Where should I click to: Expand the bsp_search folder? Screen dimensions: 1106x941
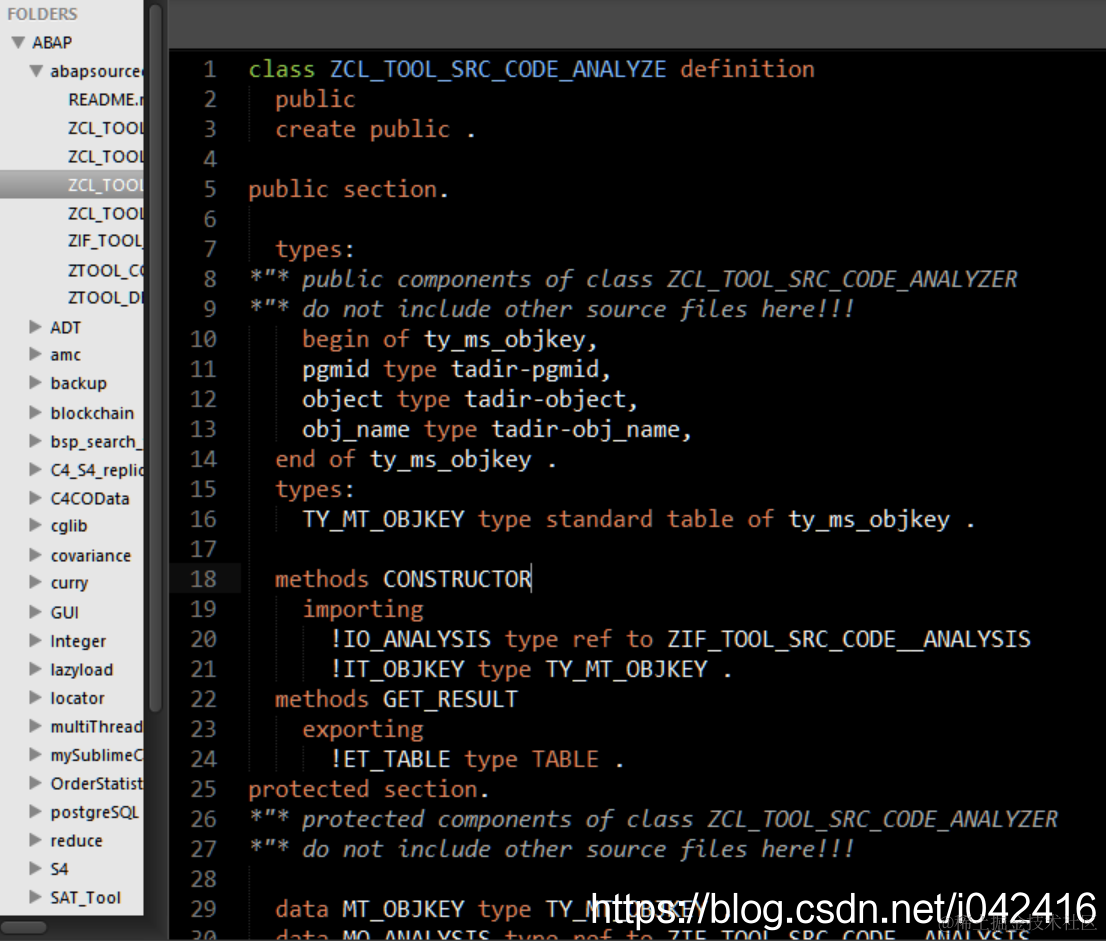(x=35, y=442)
